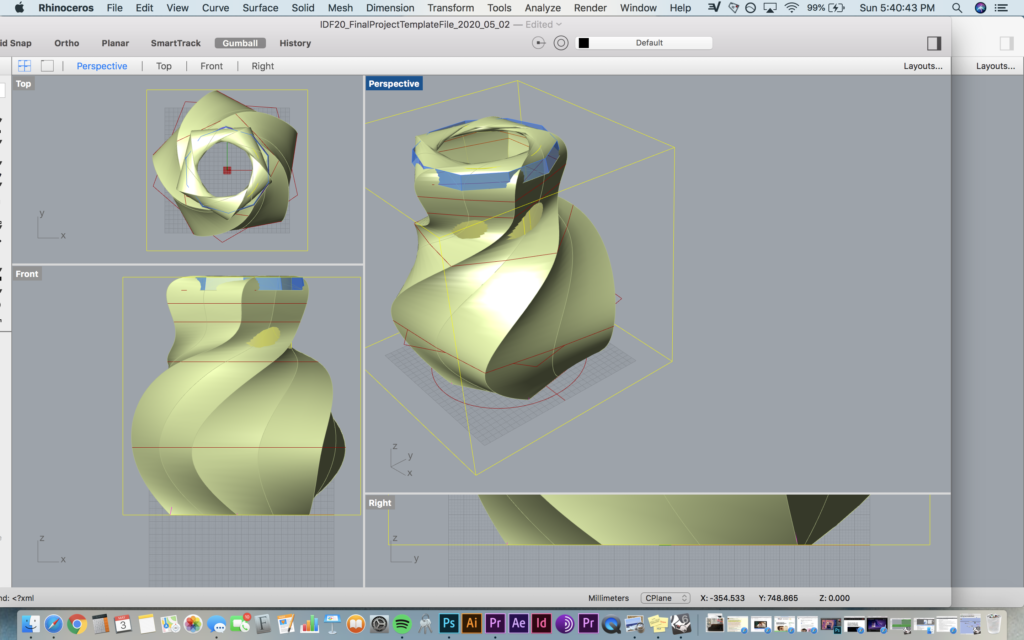Select the Right viewport tab

tap(263, 66)
